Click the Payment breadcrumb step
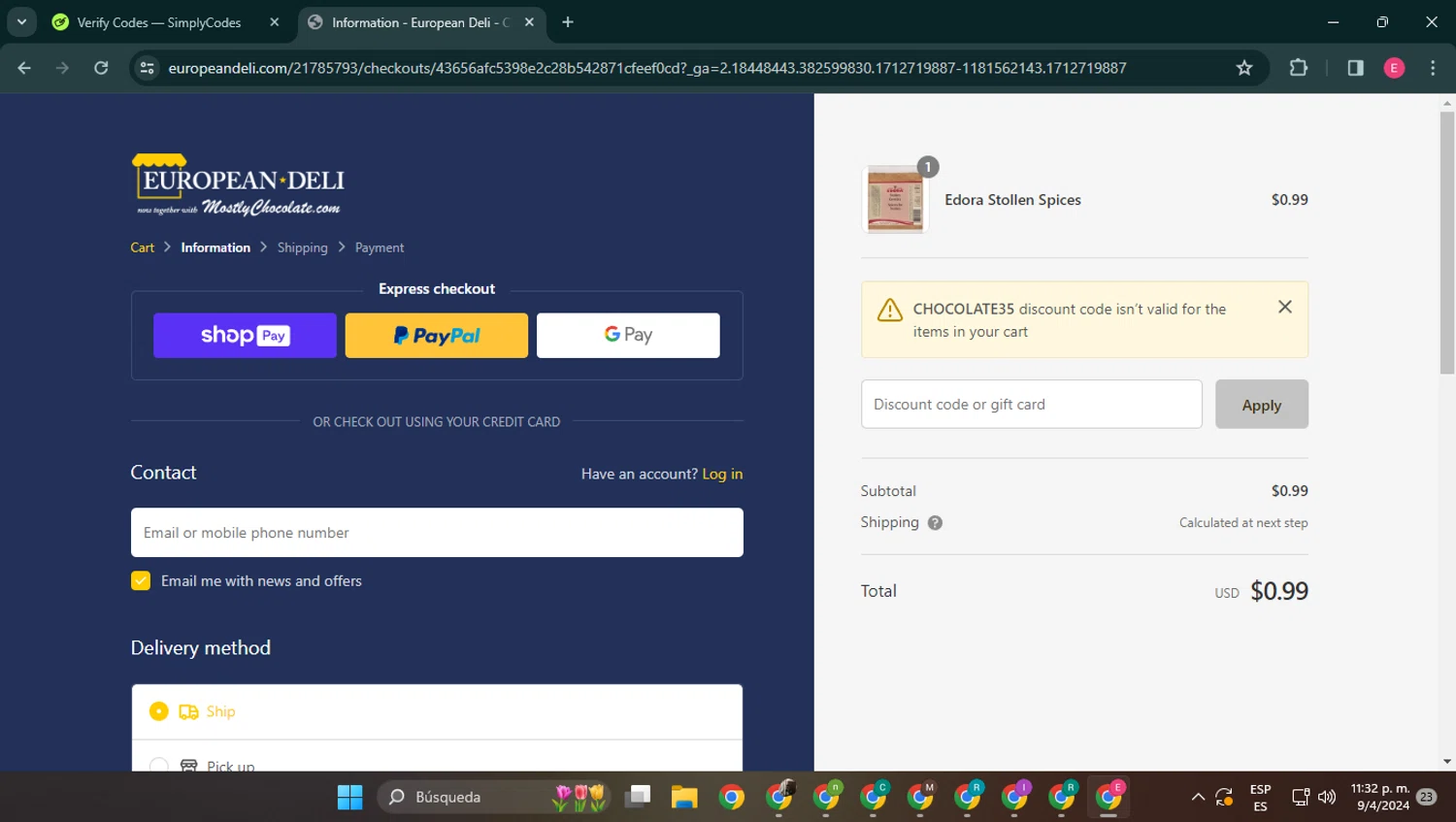 click(x=380, y=247)
